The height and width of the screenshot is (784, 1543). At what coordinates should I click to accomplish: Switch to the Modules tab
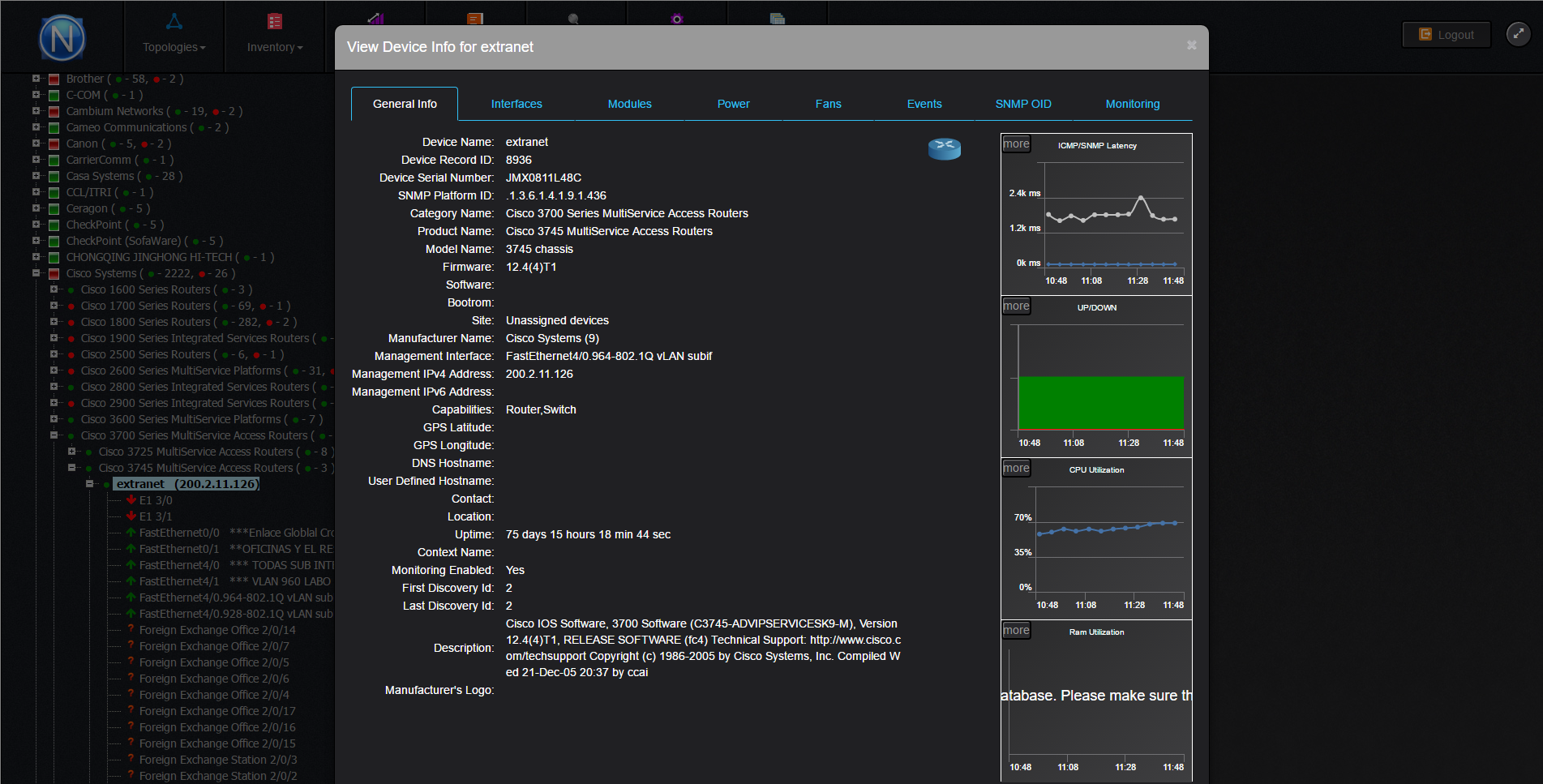click(x=630, y=104)
